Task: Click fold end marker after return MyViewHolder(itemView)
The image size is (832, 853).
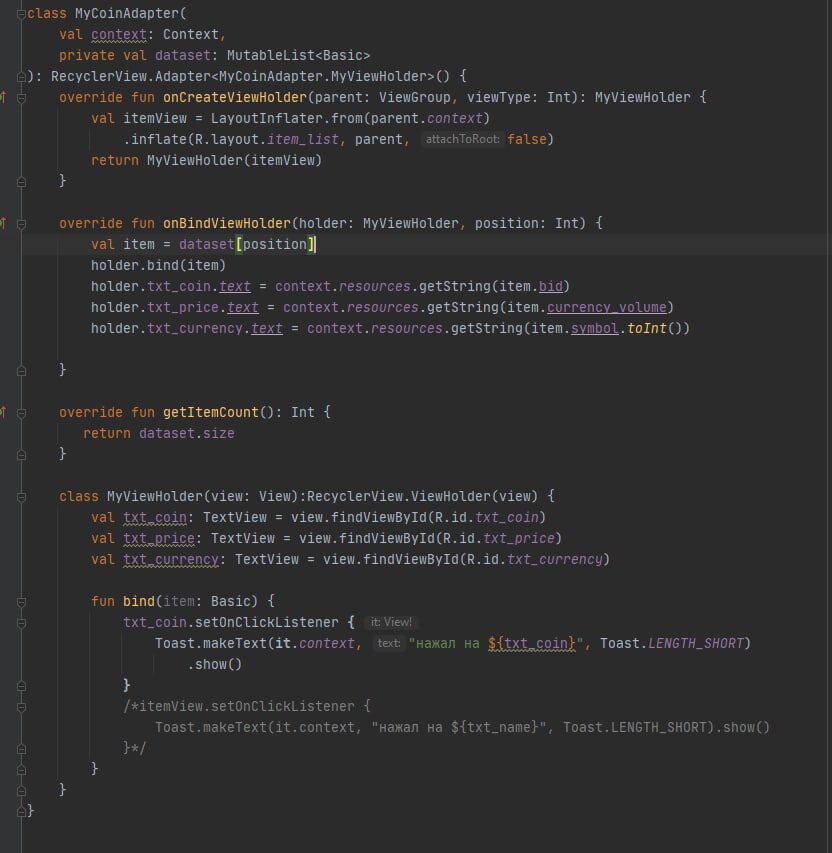Action: (21, 182)
